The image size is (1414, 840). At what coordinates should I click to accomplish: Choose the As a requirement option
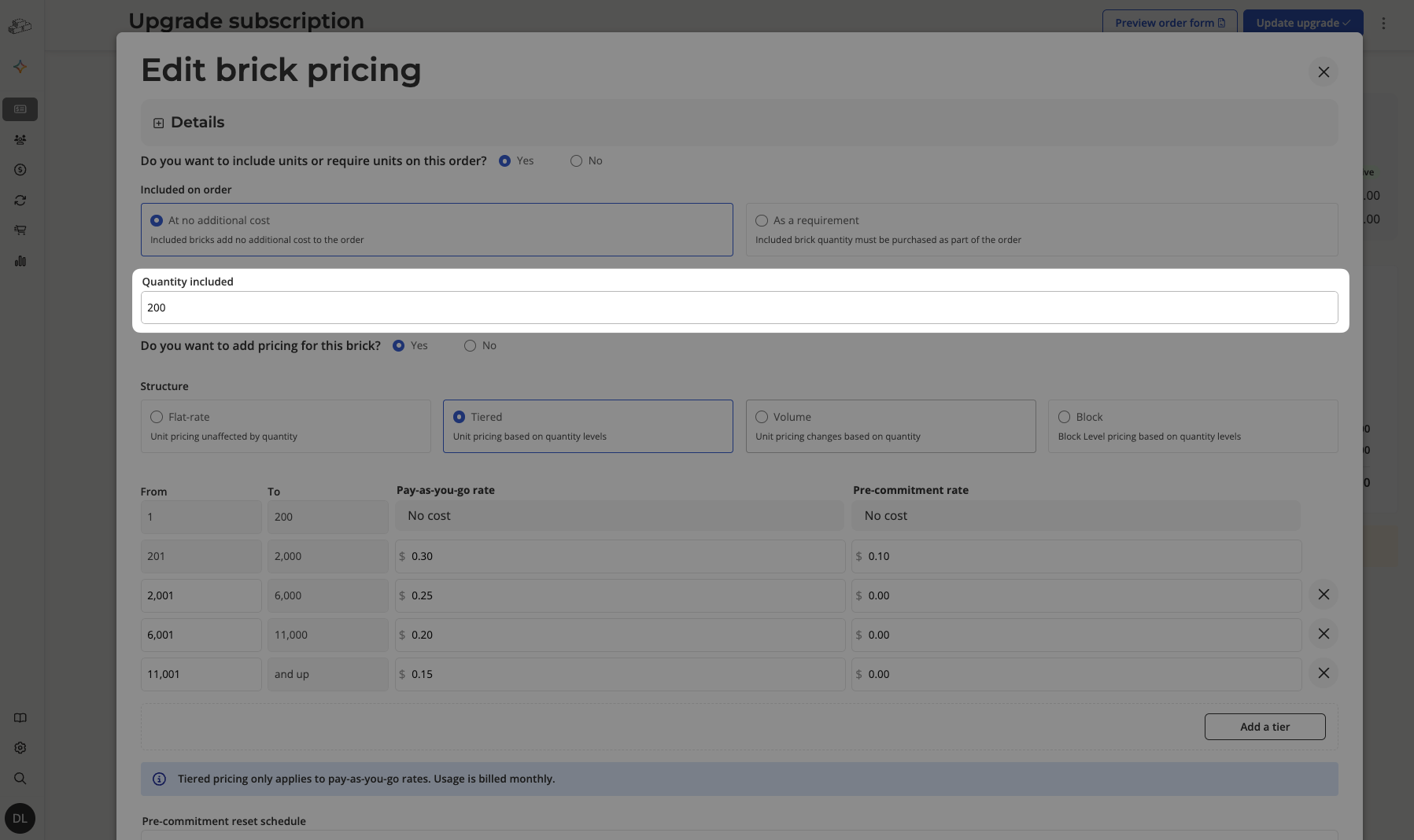point(1042,230)
